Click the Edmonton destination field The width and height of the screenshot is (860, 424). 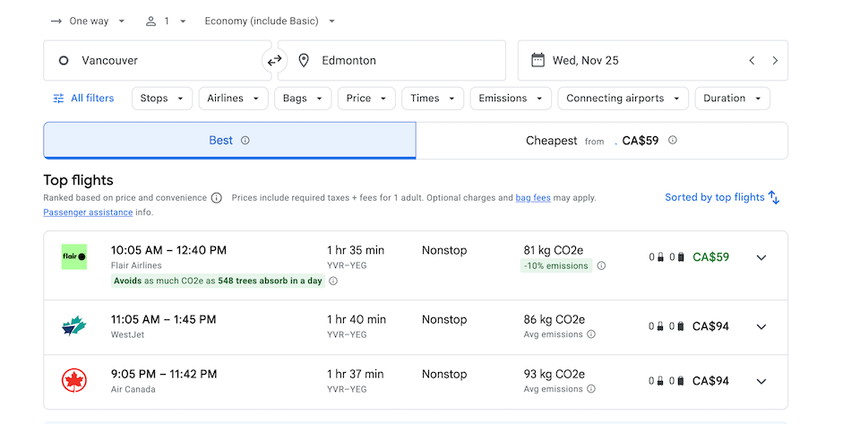click(392, 60)
